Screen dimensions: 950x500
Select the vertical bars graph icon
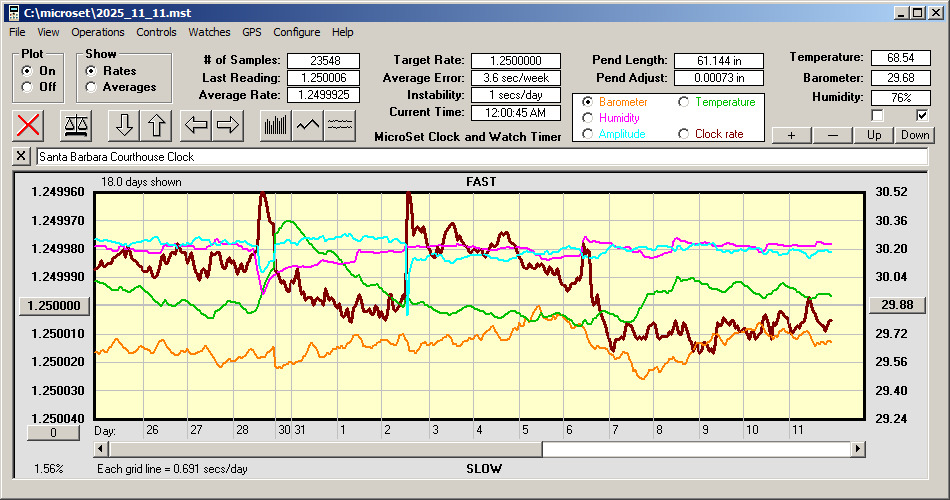pos(275,125)
